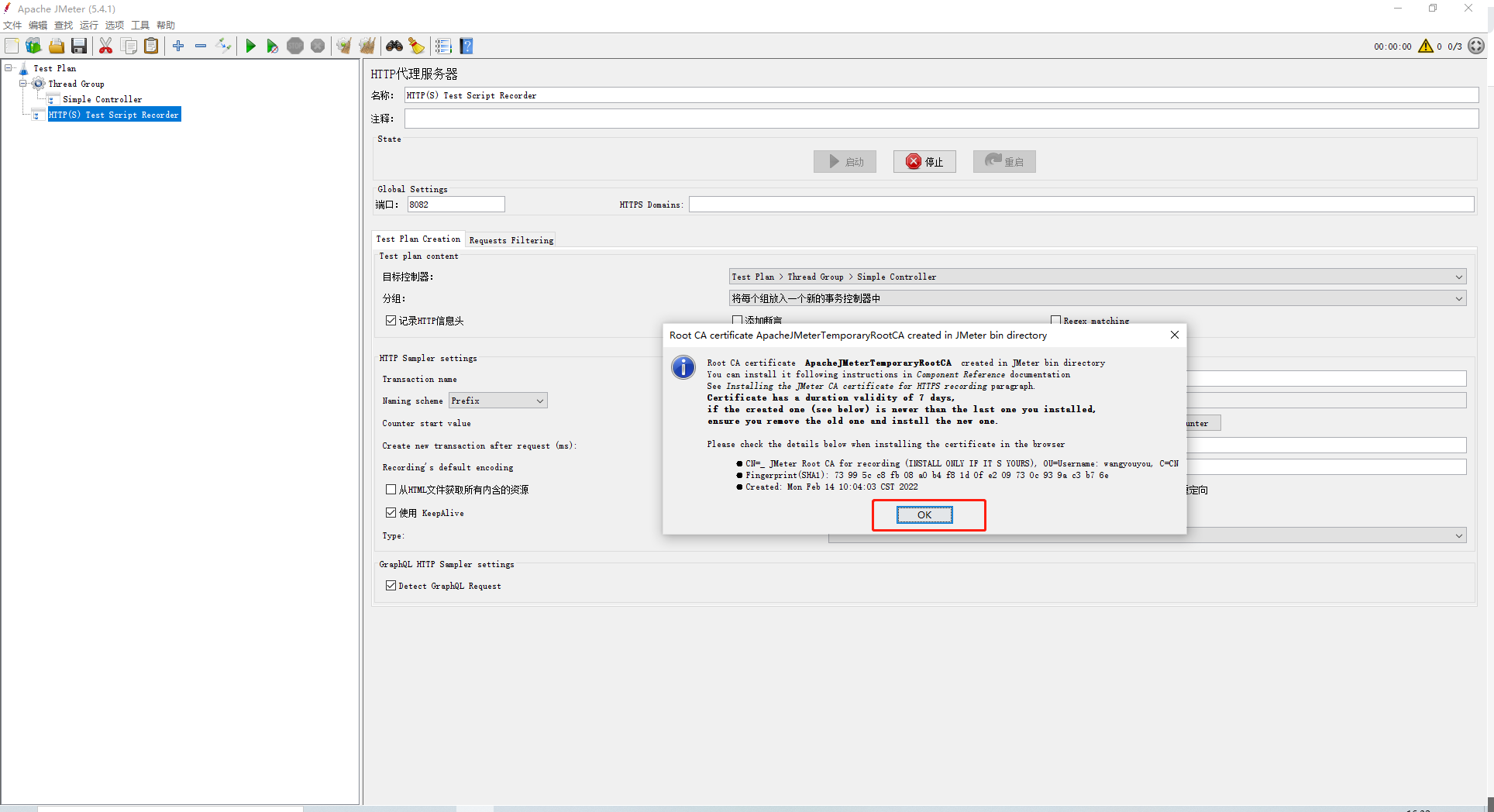Viewport: 1494px width, 812px height.
Task: Start the test with green play icon
Action: [250, 46]
